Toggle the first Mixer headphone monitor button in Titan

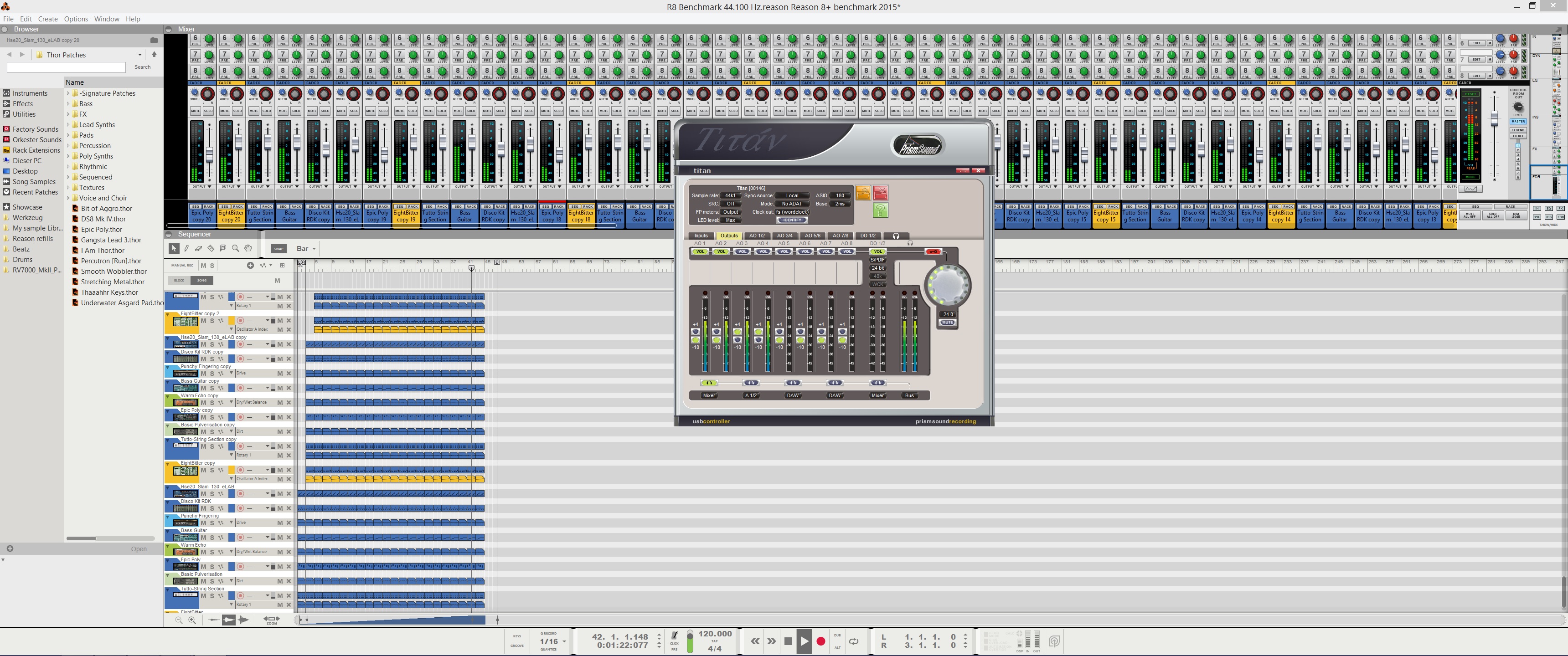(x=709, y=383)
